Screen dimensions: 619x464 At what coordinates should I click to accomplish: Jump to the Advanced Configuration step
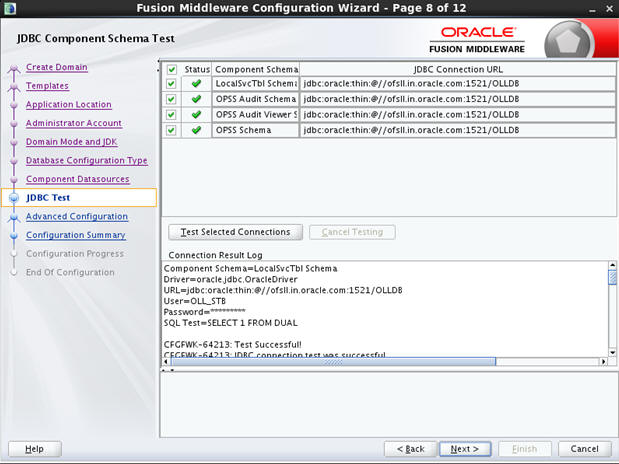[77, 216]
